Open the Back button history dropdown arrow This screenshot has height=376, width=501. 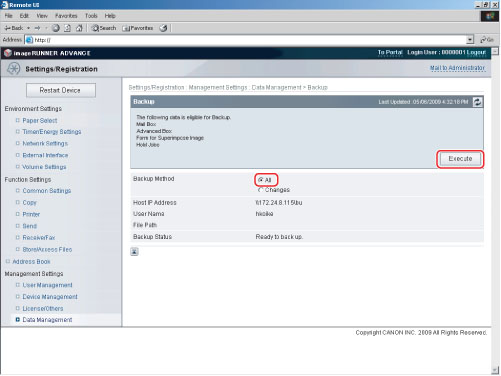tap(28, 28)
